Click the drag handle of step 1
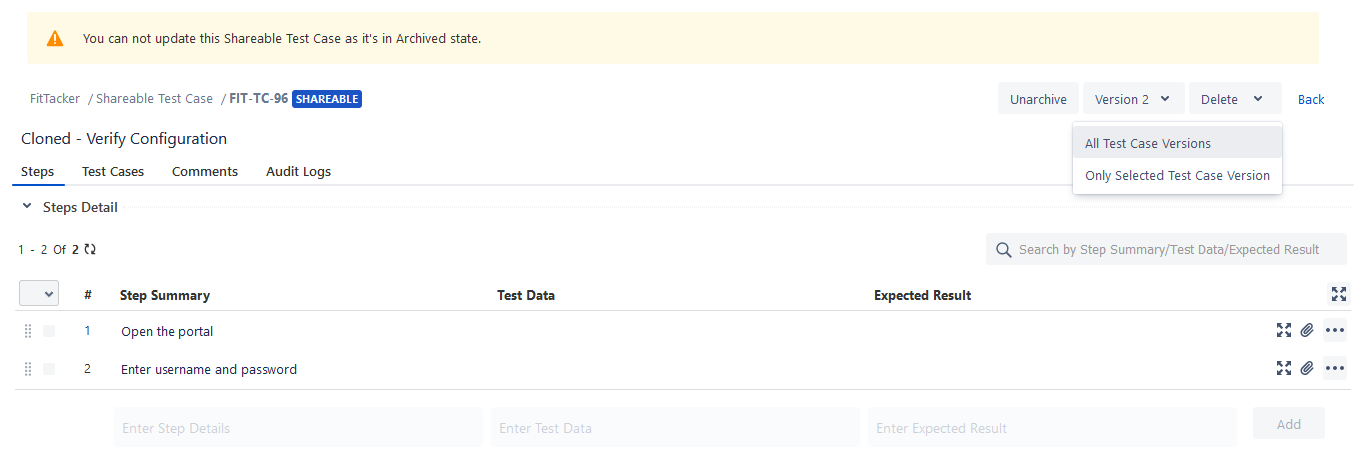Image resolution: width=1364 pixels, height=472 pixels. click(x=28, y=331)
